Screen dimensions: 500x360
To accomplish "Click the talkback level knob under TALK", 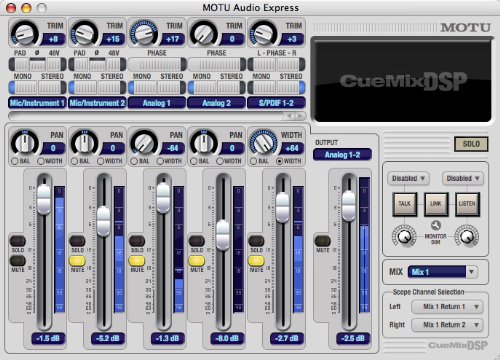I will click(404, 236).
